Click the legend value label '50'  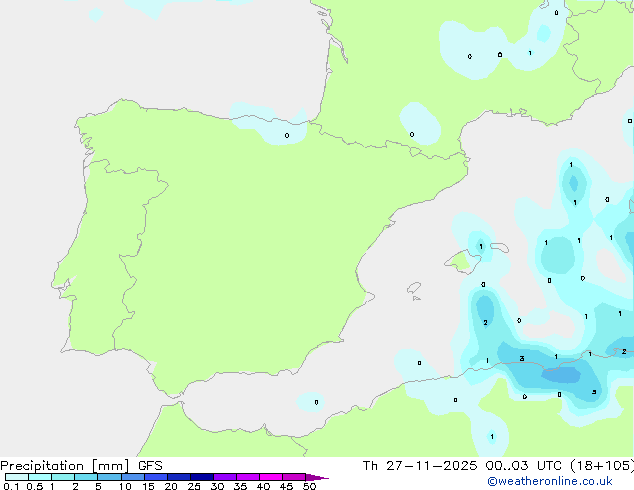coord(309,486)
